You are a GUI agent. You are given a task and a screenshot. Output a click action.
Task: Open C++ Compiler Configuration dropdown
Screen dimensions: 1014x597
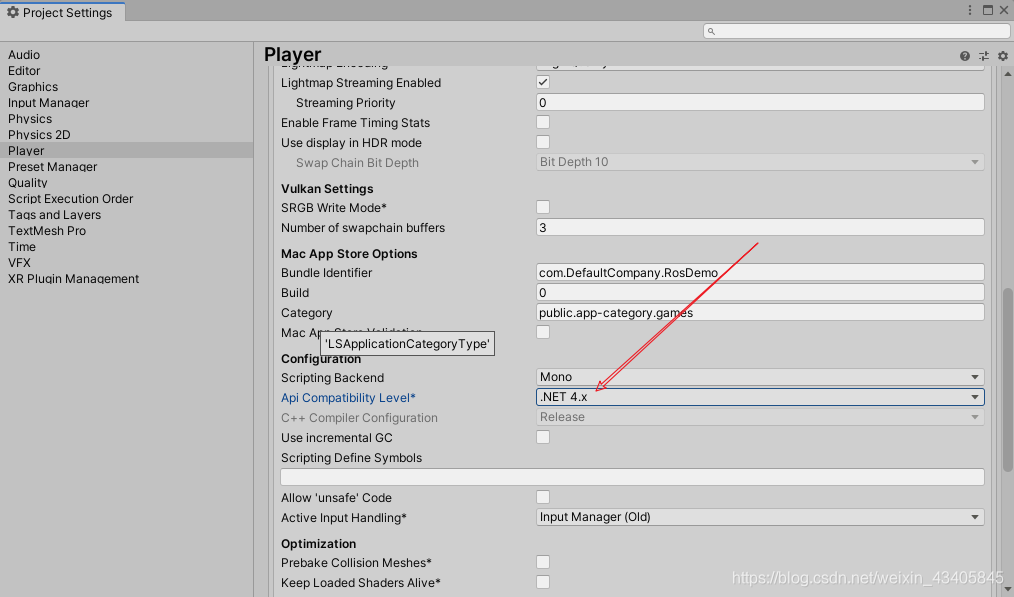coord(760,417)
